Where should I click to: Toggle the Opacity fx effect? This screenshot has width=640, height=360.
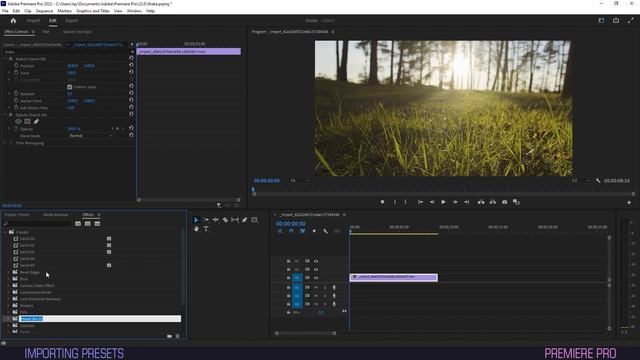coord(11,115)
